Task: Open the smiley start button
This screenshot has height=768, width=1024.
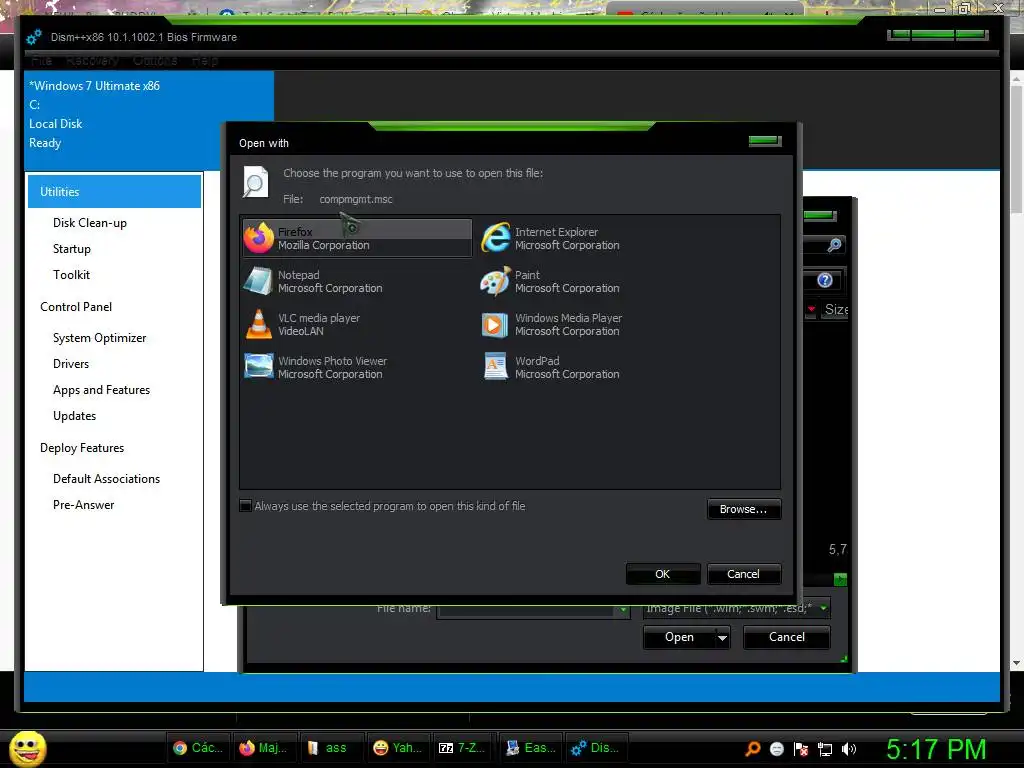Action: [28, 748]
